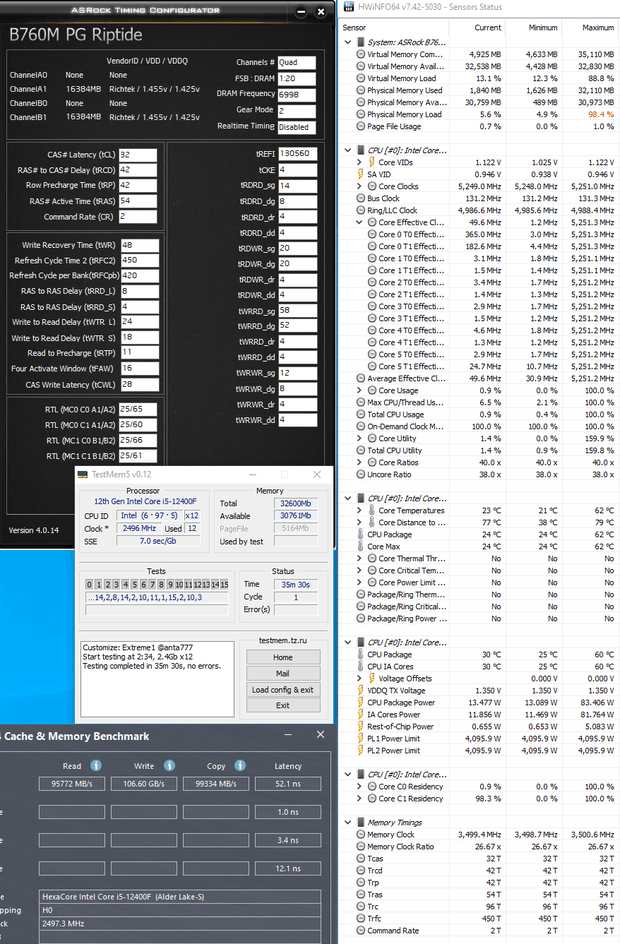Click the Total 32600Mb memory field in TestMem5
This screenshot has height=944, width=620.
click(295, 503)
